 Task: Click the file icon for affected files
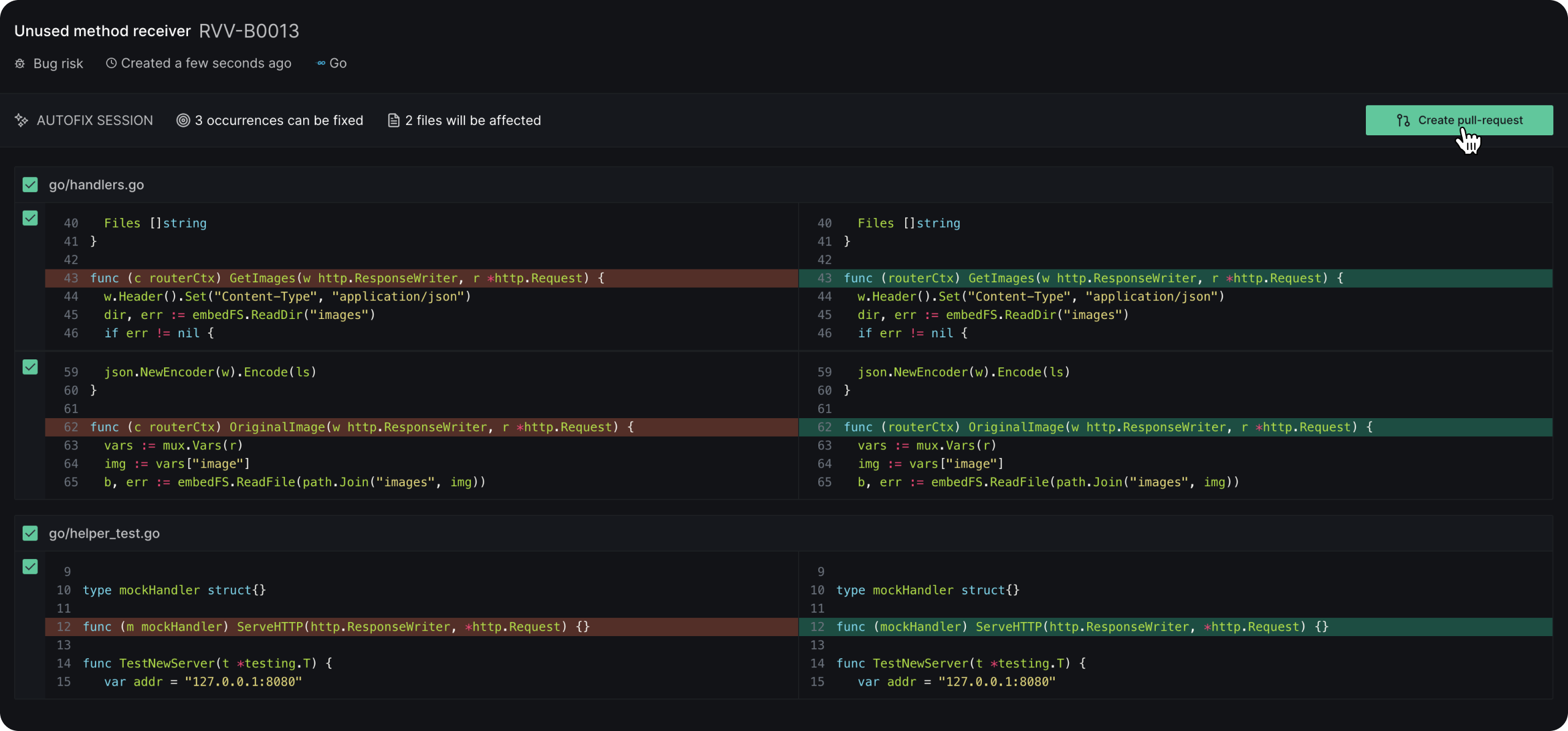pyautogui.click(x=393, y=121)
